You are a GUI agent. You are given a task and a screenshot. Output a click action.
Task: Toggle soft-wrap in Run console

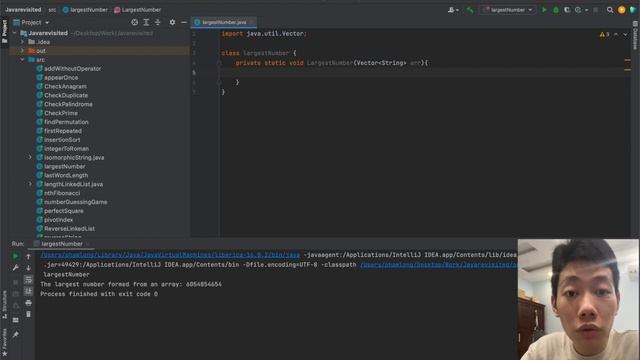(28, 280)
